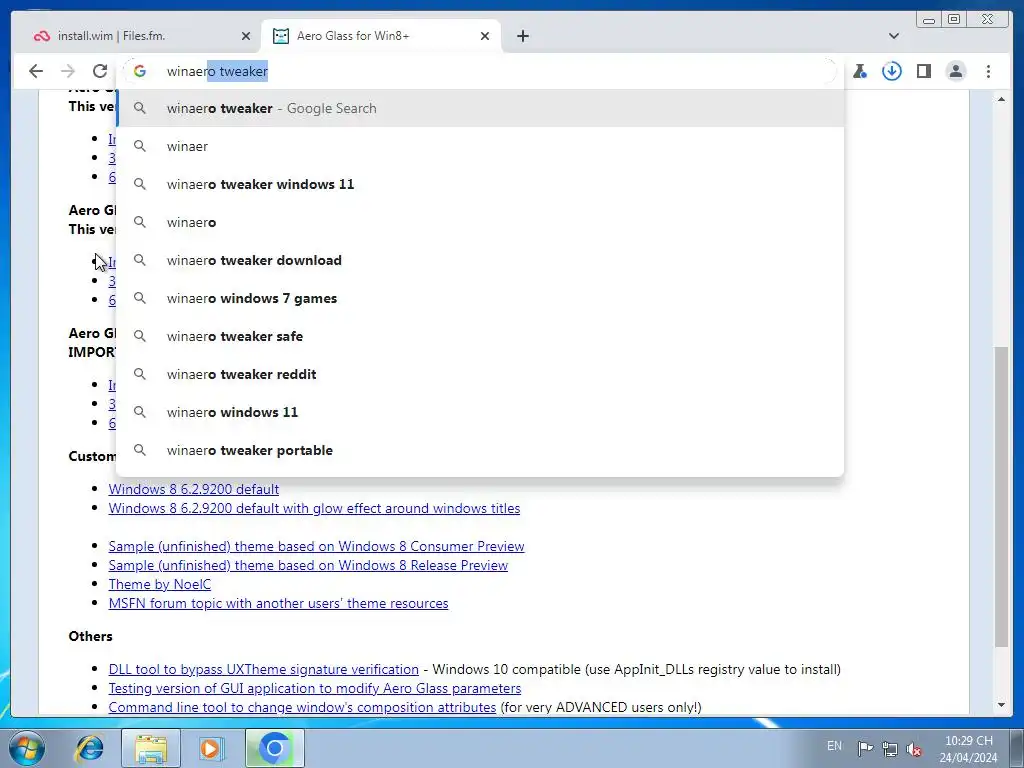The width and height of the screenshot is (1024, 768).
Task: Click the network tray icon
Action: point(889,748)
